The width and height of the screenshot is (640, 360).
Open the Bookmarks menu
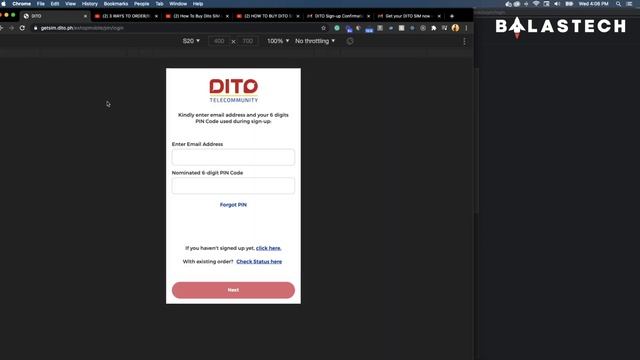pos(116,4)
